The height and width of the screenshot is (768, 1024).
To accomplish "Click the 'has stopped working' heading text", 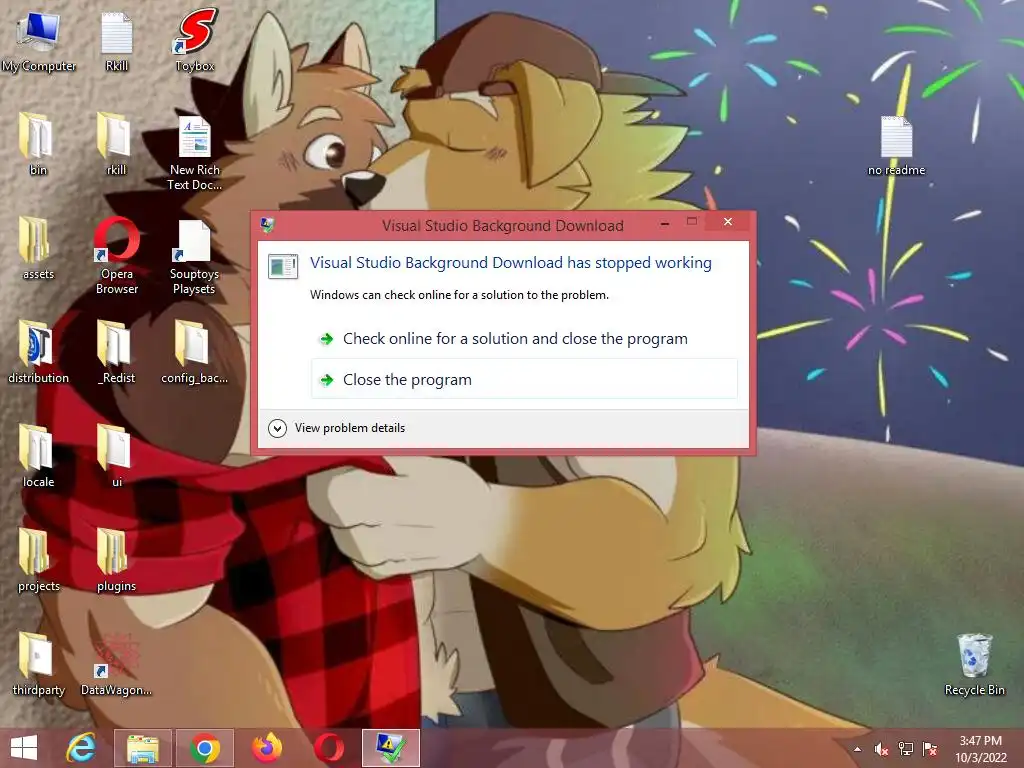I will [511, 263].
